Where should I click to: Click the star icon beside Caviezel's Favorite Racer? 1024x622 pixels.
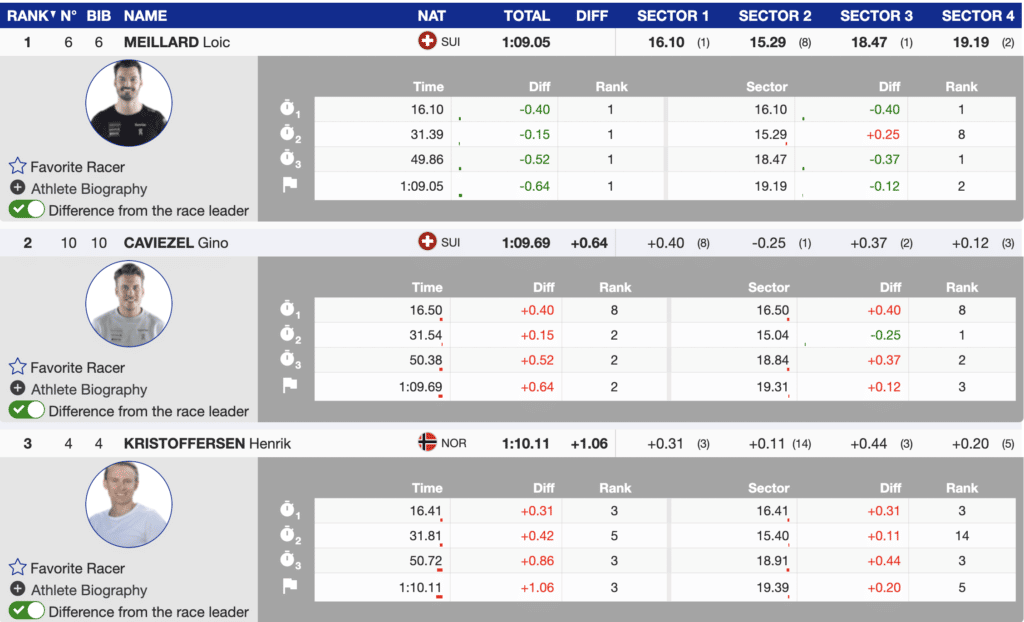click(18, 367)
